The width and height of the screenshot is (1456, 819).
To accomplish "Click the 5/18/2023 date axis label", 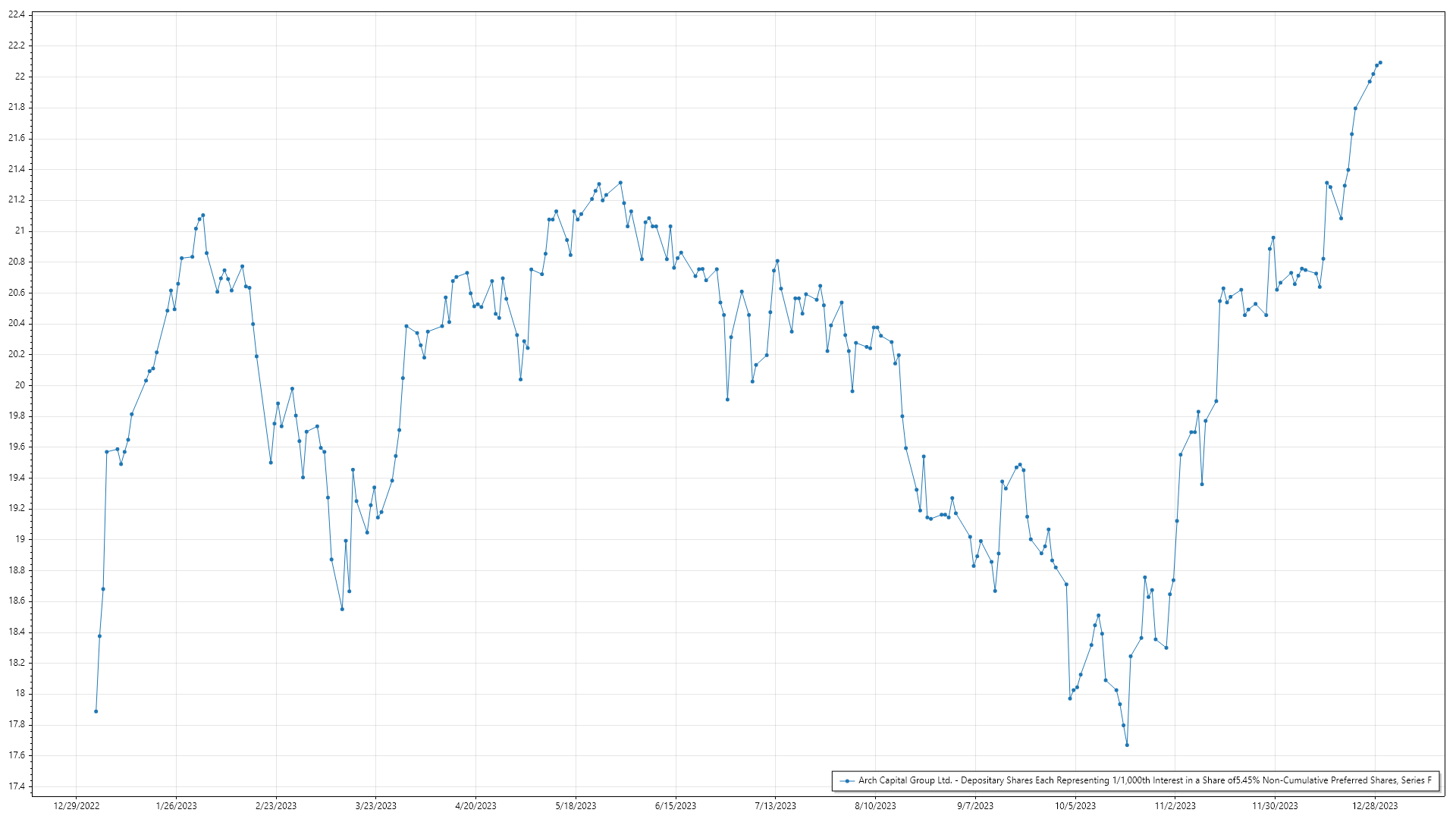I will 576,806.
